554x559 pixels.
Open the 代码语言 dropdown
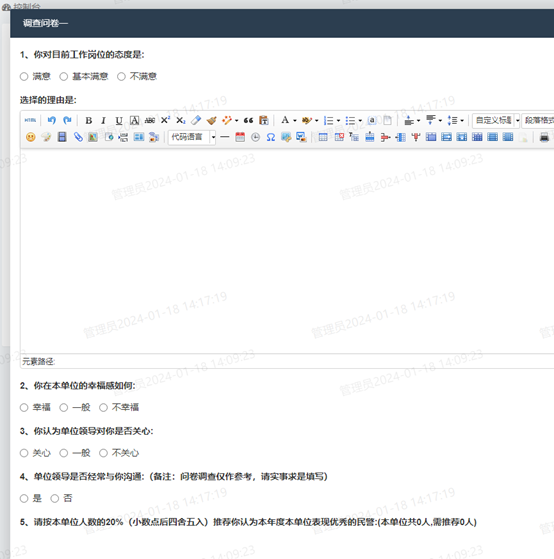tap(192, 137)
